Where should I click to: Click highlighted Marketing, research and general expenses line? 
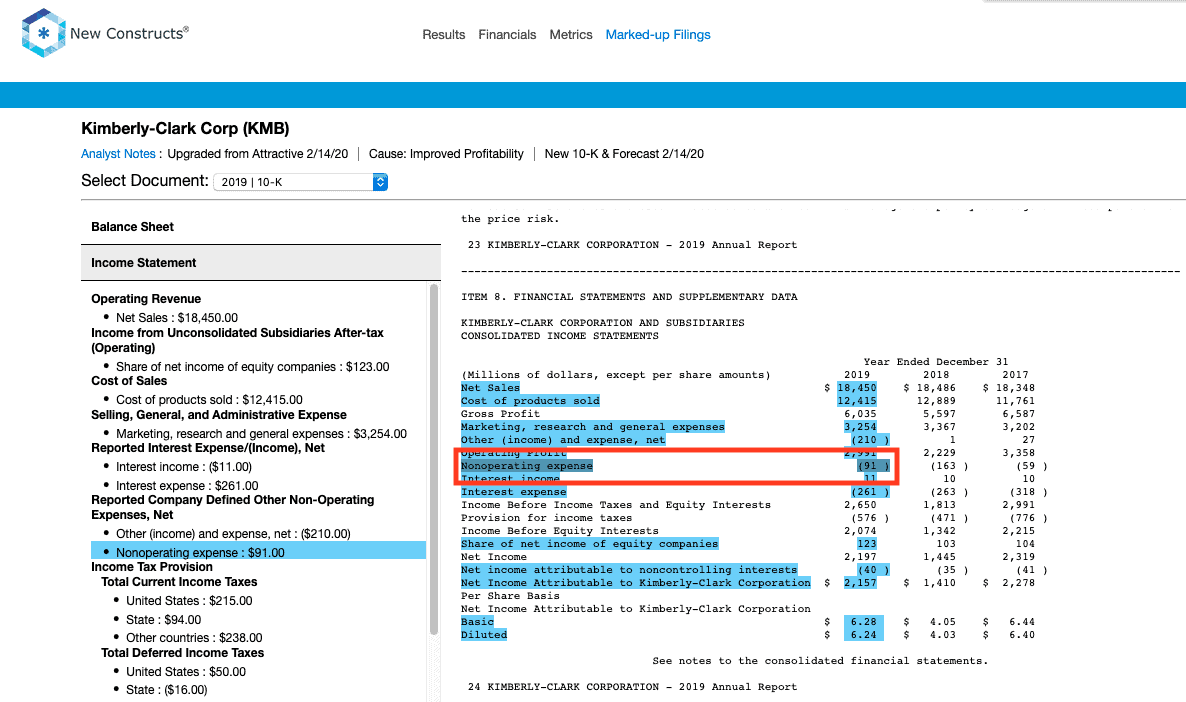(593, 427)
